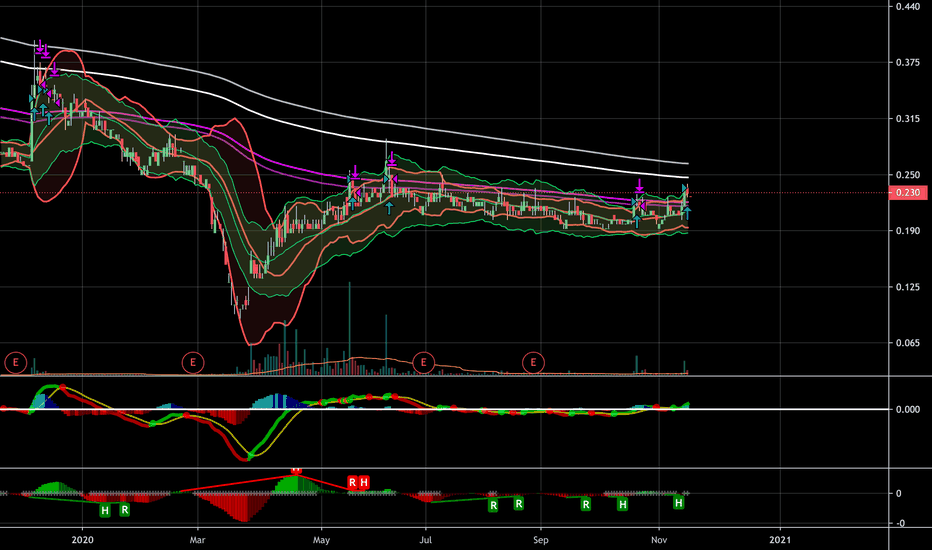The image size is (932, 550).
Task: Click the 0.250 price axis label
Action: (908, 175)
